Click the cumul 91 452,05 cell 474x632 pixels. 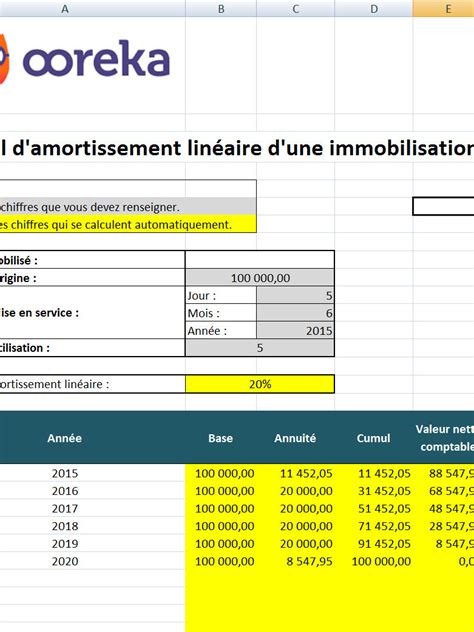[374, 543]
